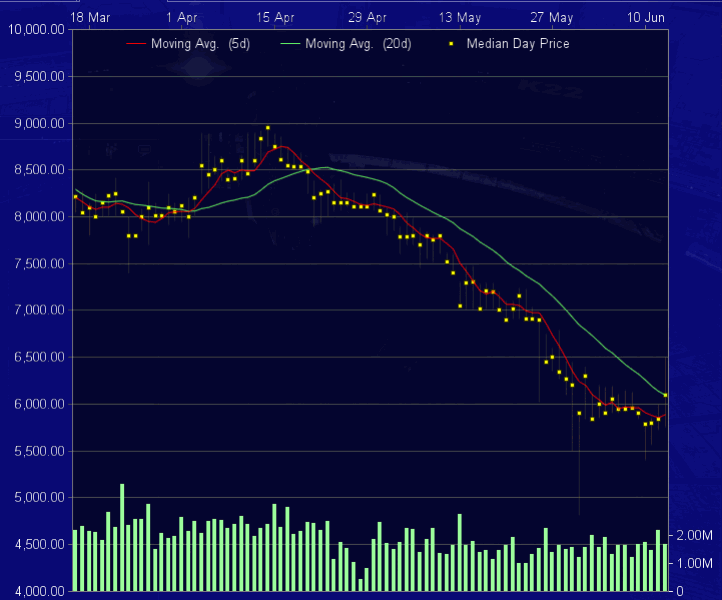Click the 13 May date axis label
Viewport: 722px width, 600px height.
click(460, 17)
